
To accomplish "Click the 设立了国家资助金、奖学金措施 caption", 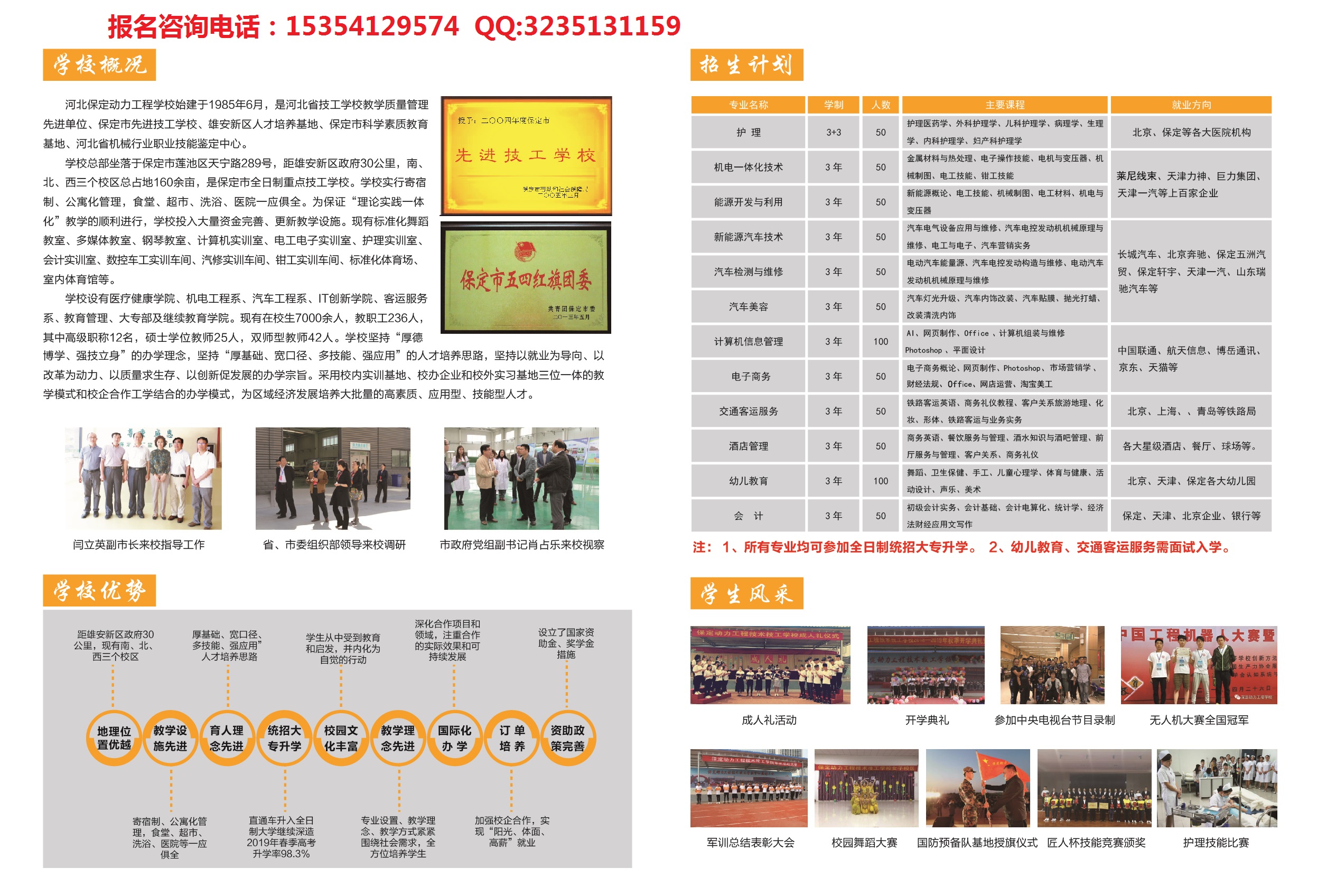I will 566,643.
